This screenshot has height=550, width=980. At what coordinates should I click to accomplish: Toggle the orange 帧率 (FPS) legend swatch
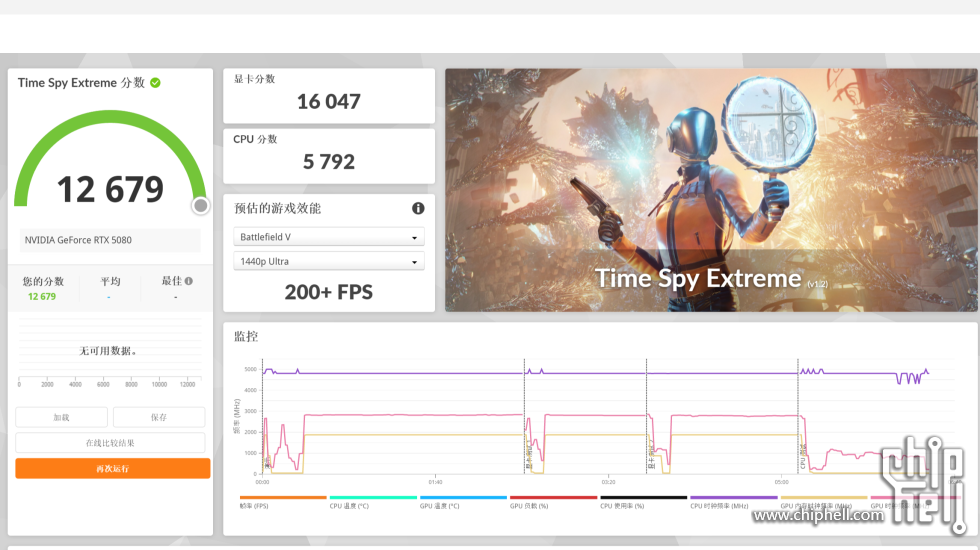[x=283, y=498]
